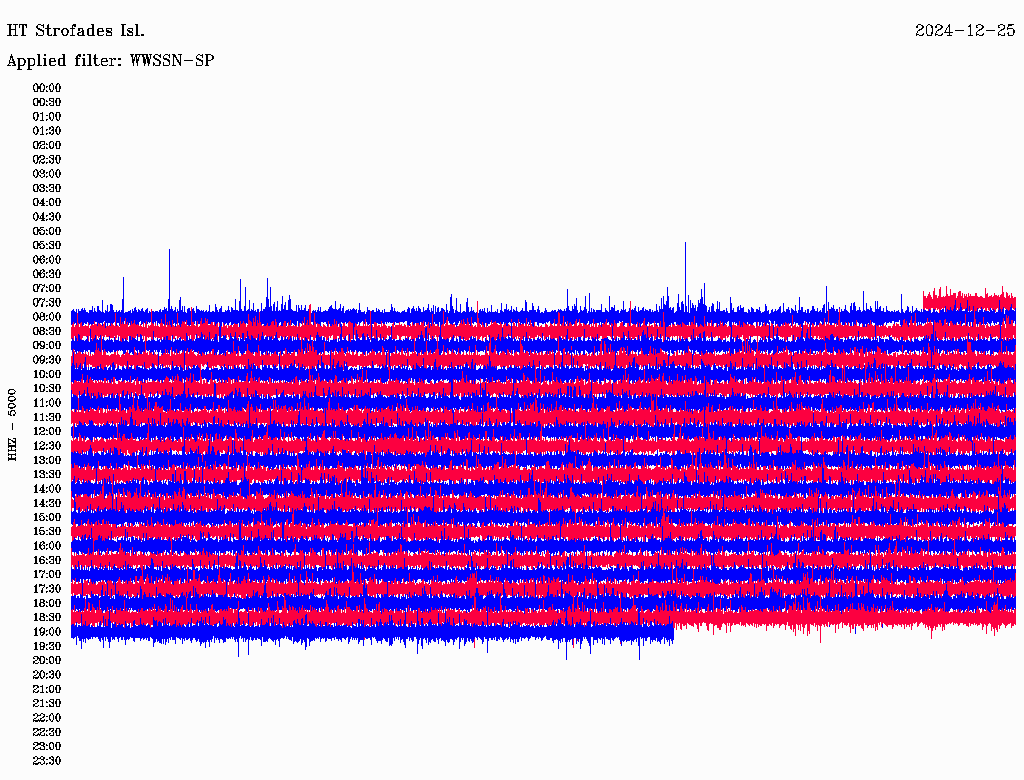Select the 12:30 time label
Image resolution: width=1024 pixels, height=780 pixels.
47,446
